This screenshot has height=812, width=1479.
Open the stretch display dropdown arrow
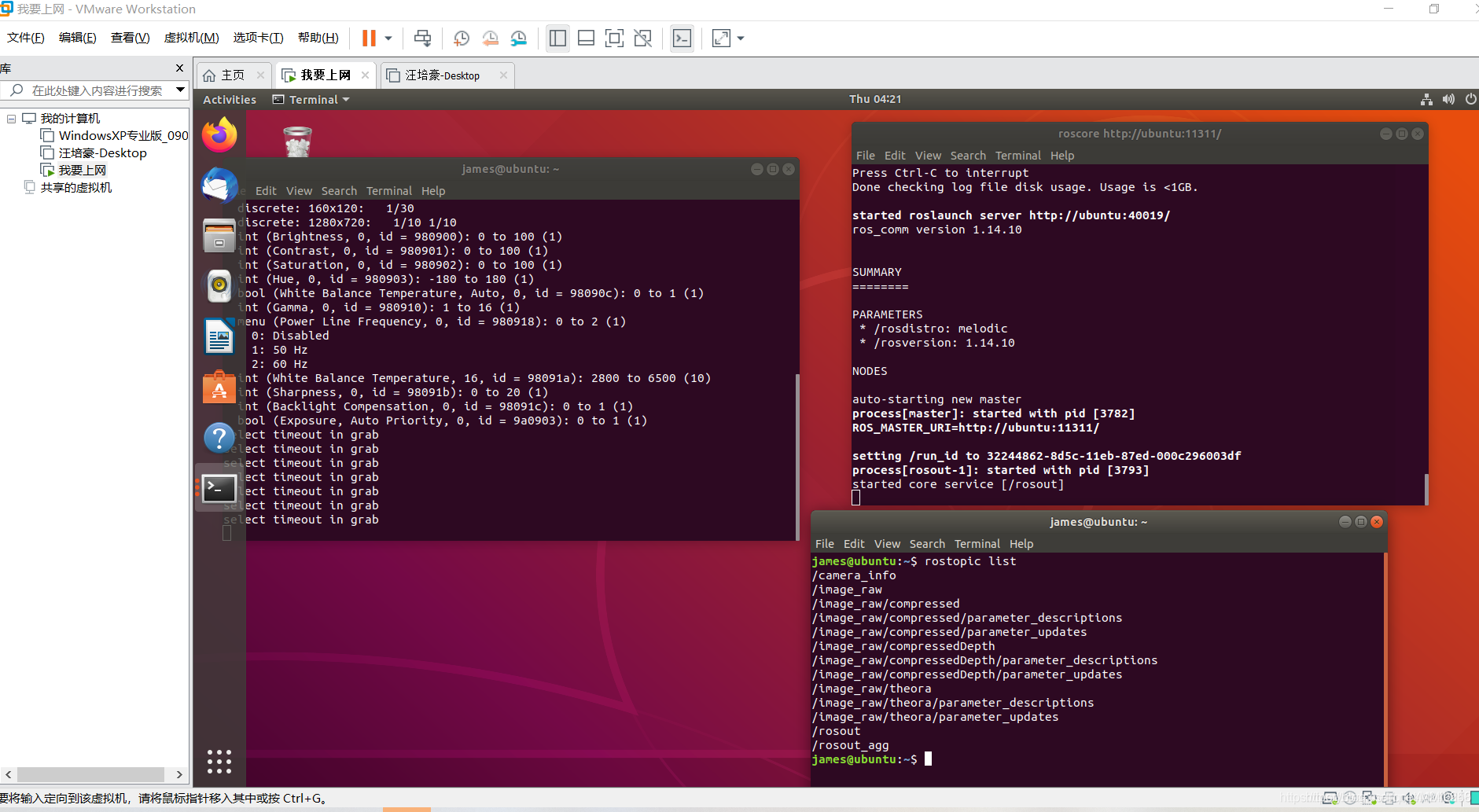pyautogui.click(x=741, y=38)
